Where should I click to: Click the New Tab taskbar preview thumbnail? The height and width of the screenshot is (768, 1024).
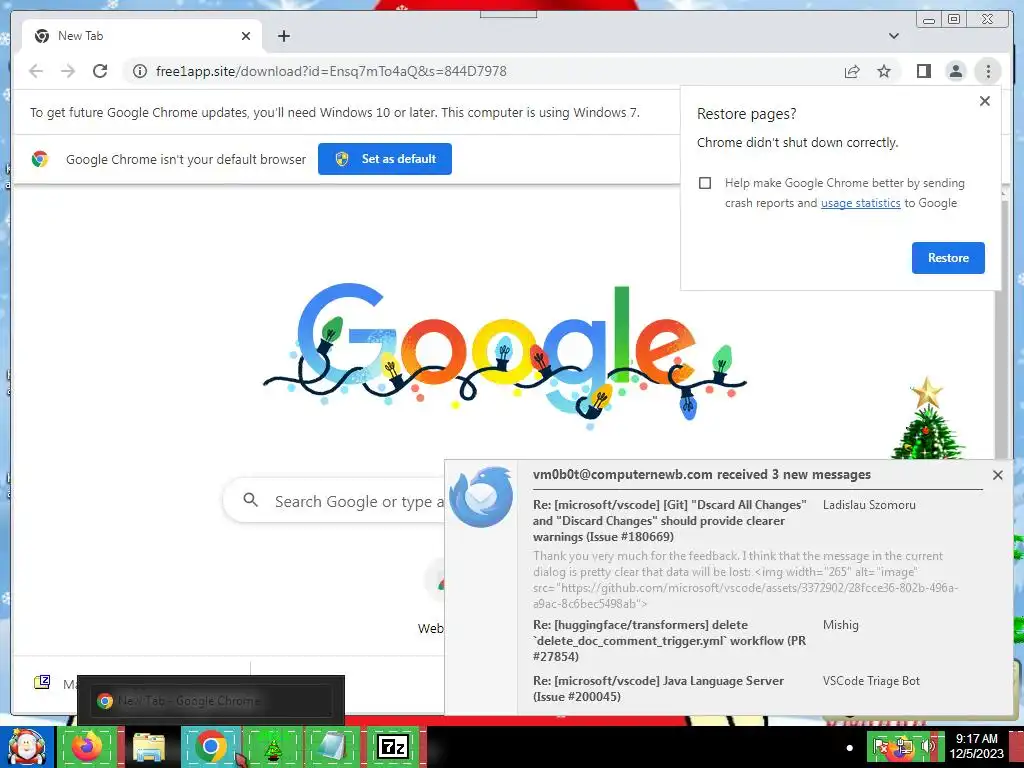210,701
